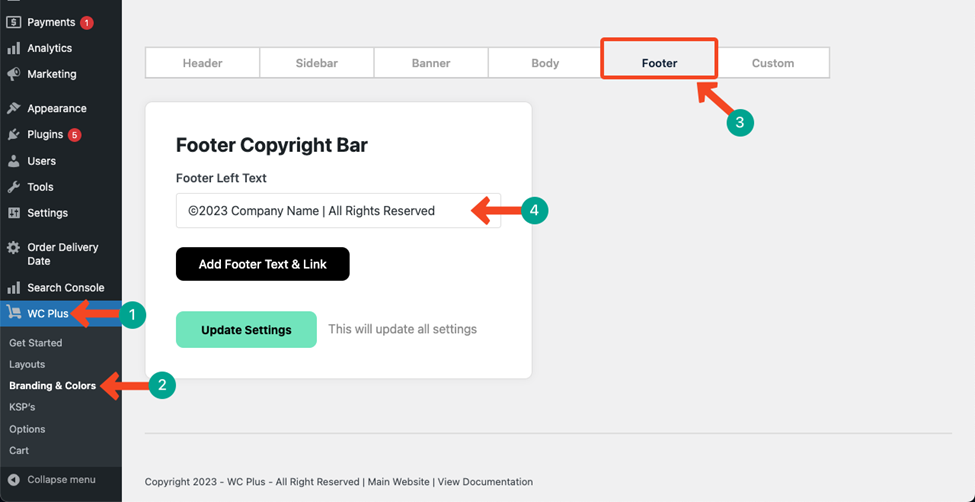975x502 pixels.
Task: Click the Users person icon
Action: click(13, 161)
